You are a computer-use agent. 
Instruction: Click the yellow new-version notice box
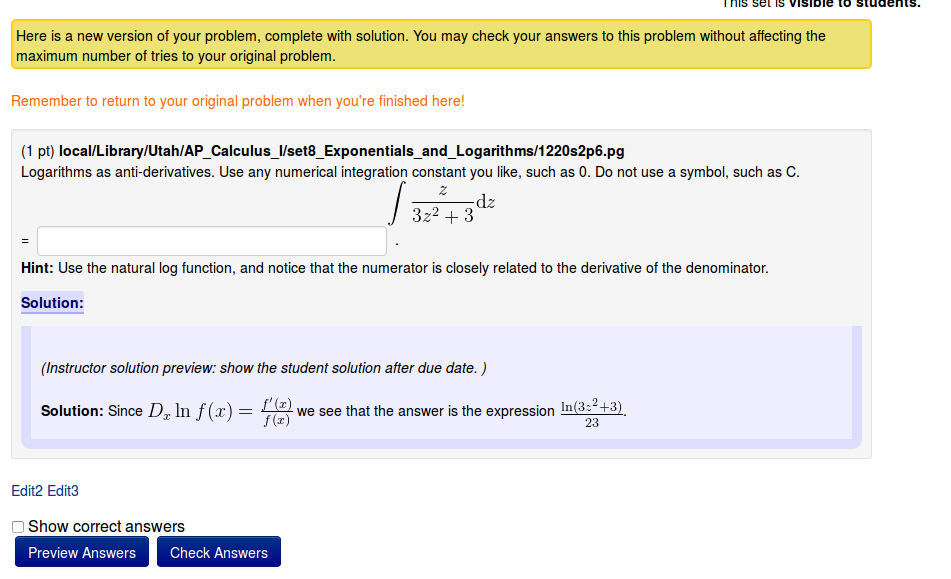[441, 45]
